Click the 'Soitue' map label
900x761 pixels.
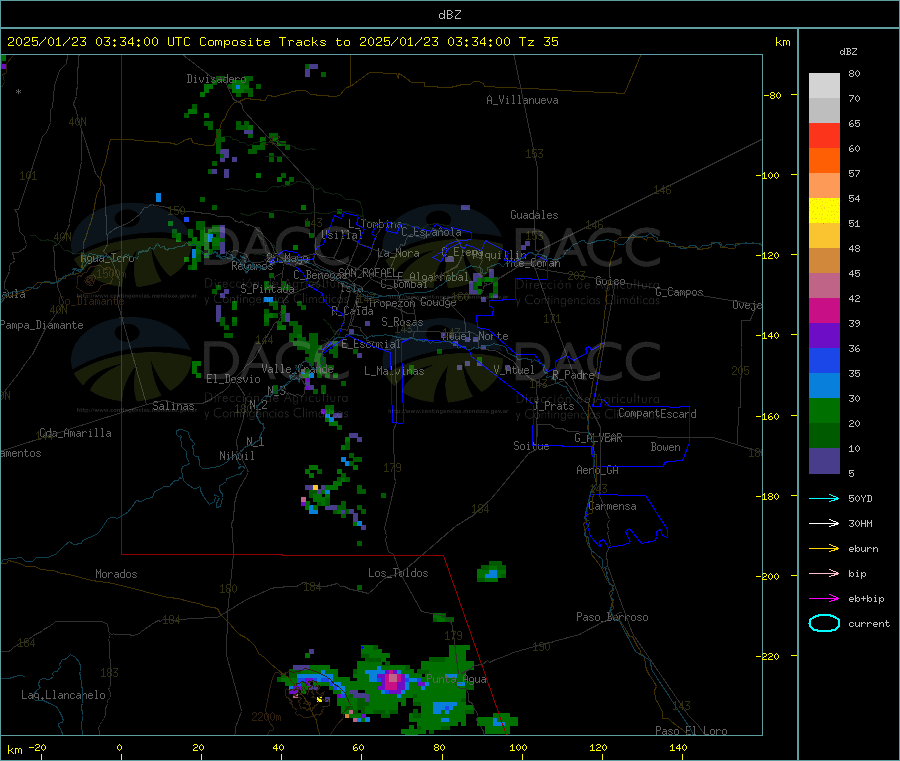[x=531, y=446]
